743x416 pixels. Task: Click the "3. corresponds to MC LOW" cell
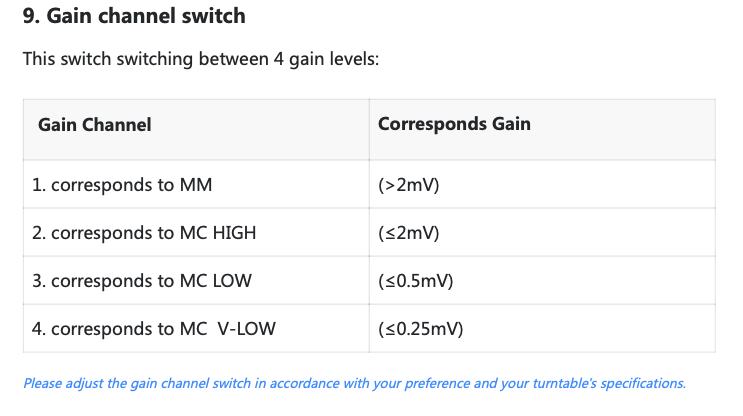[x=142, y=281]
